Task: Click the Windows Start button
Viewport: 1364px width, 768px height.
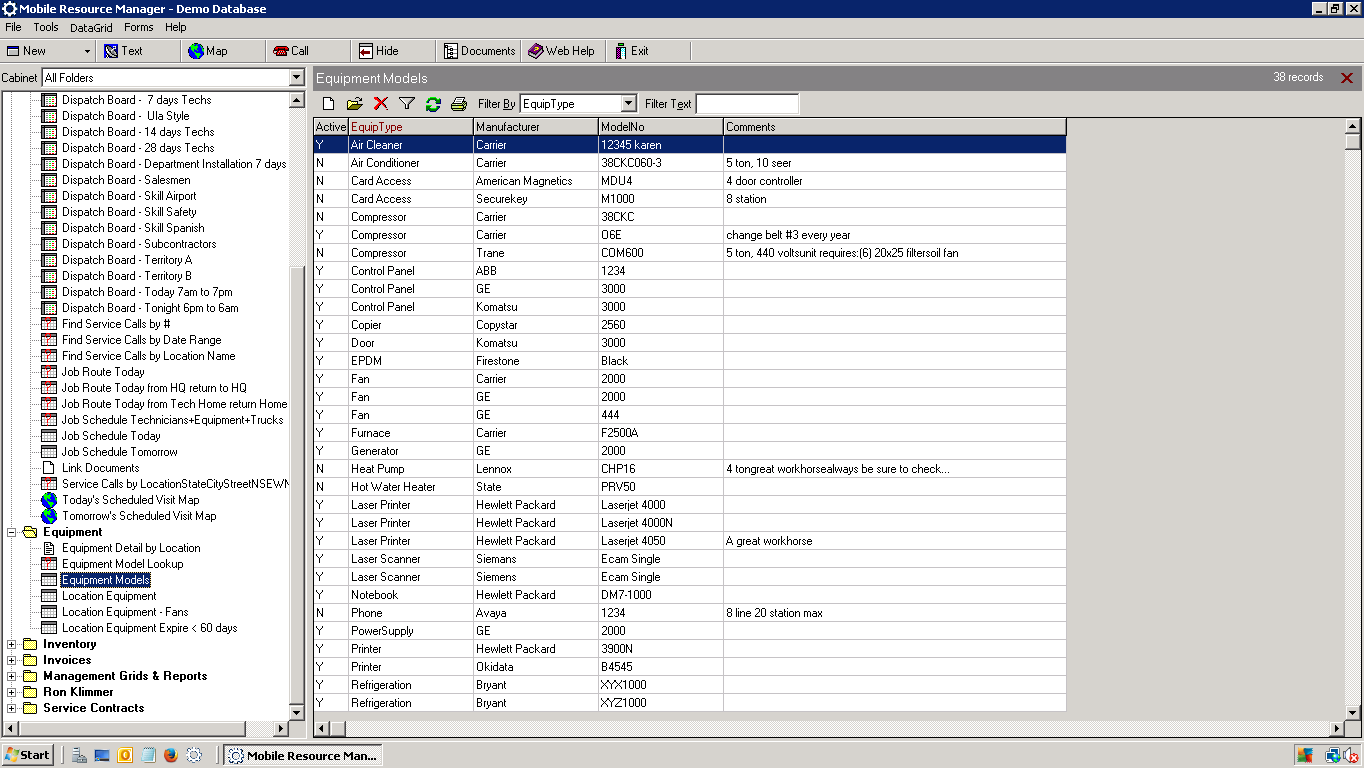Action: point(27,755)
